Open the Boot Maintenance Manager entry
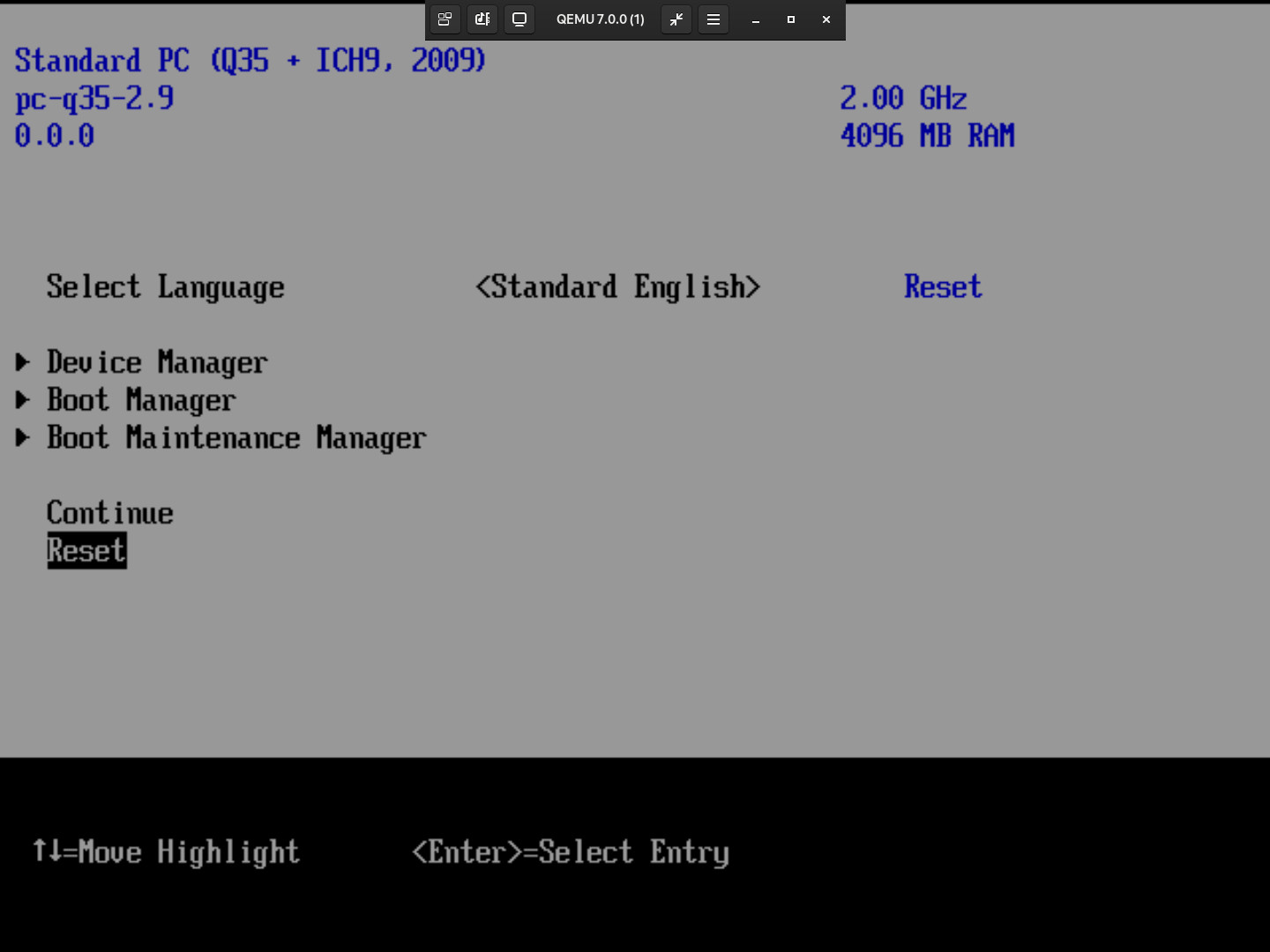 pos(236,439)
